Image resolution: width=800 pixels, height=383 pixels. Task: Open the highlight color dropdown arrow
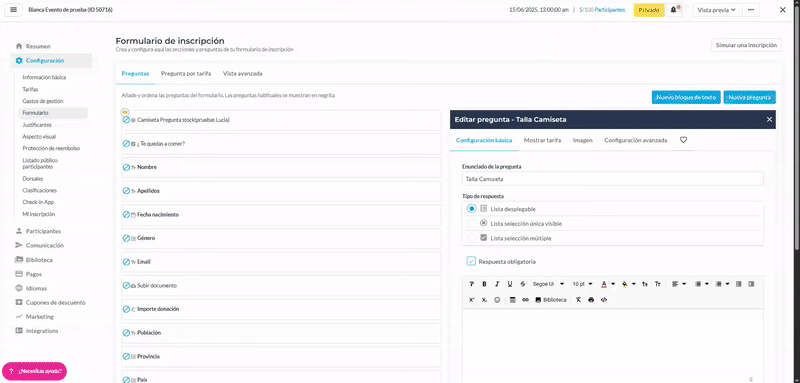634,284
